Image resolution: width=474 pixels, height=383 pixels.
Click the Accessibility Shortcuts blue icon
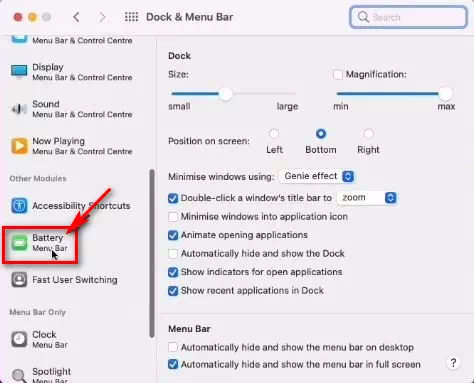pyautogui.click(x=19, y=206)
